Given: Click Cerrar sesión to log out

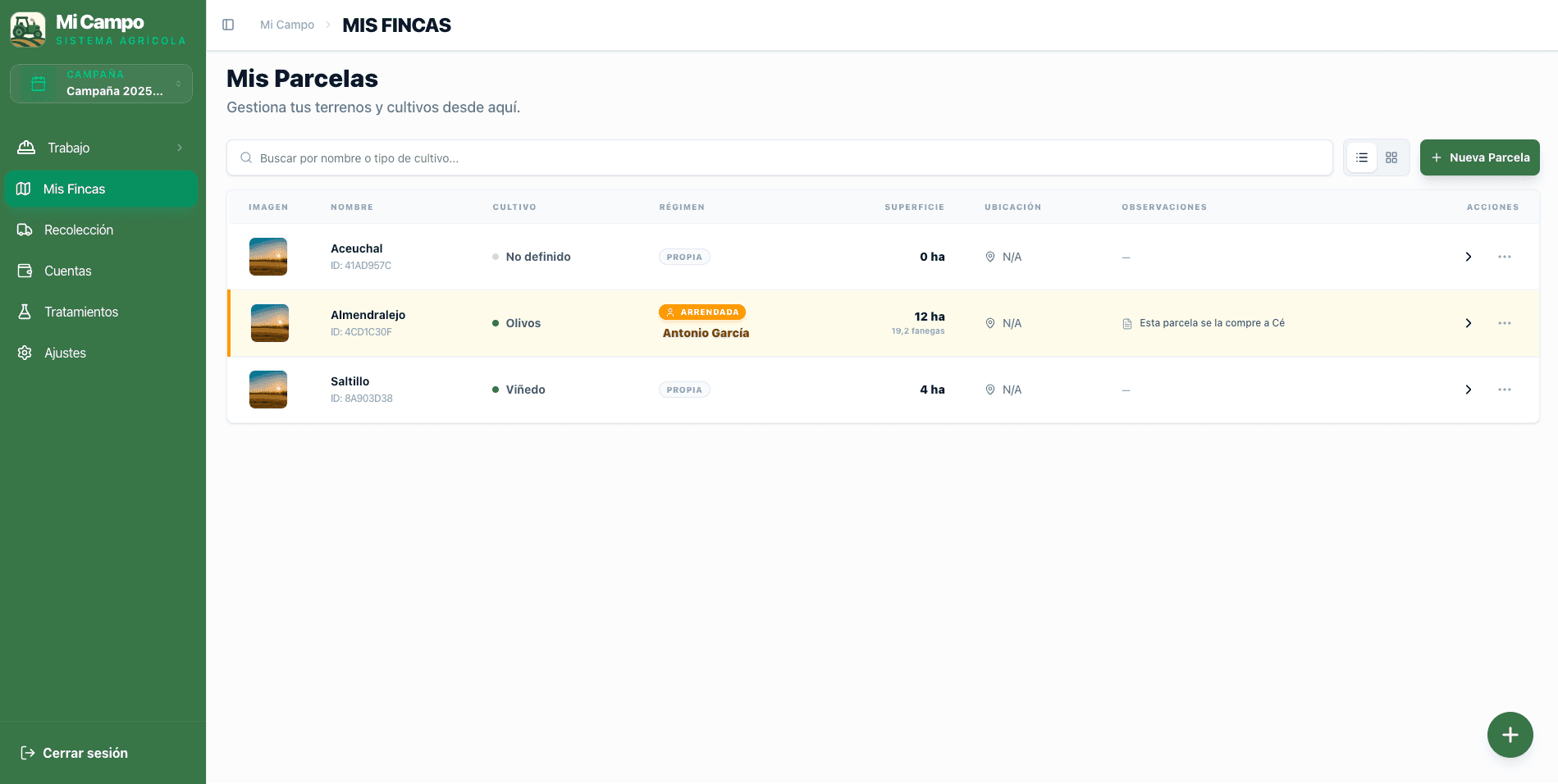Looking at the screenshot, I should click(x=75, y=753).
